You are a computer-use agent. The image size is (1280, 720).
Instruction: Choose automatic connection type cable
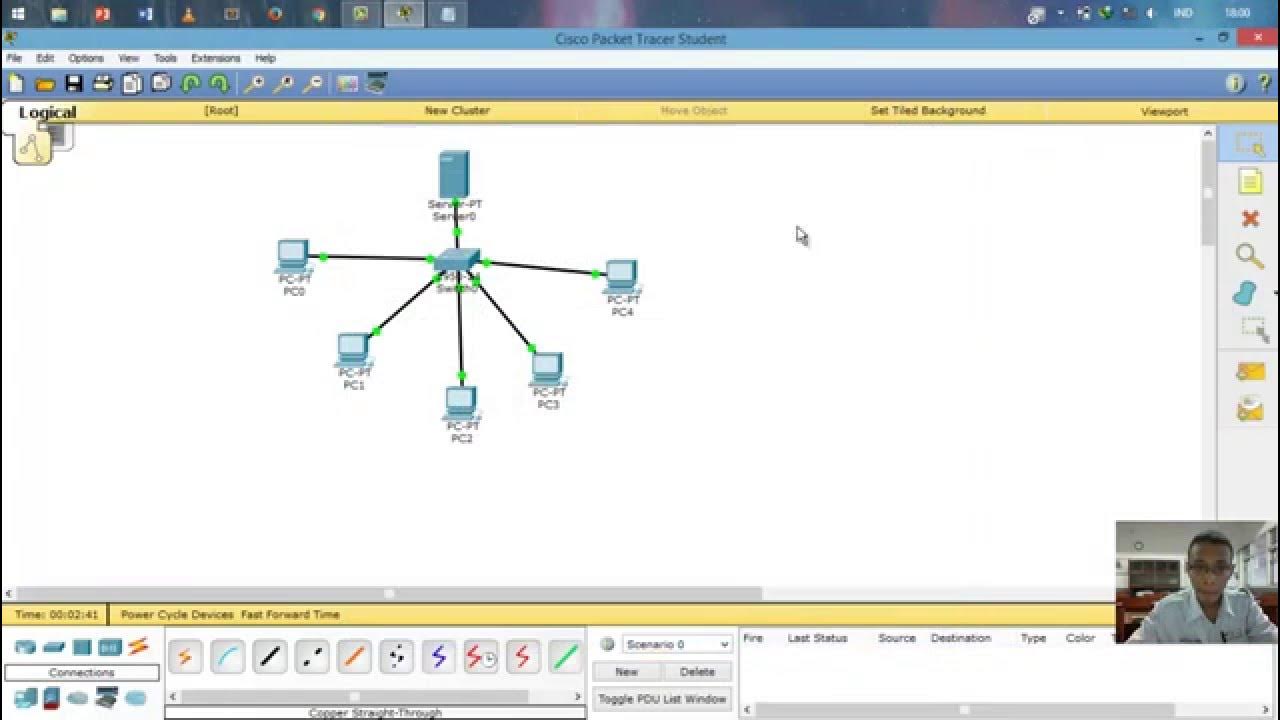click(x=185, y=657)
